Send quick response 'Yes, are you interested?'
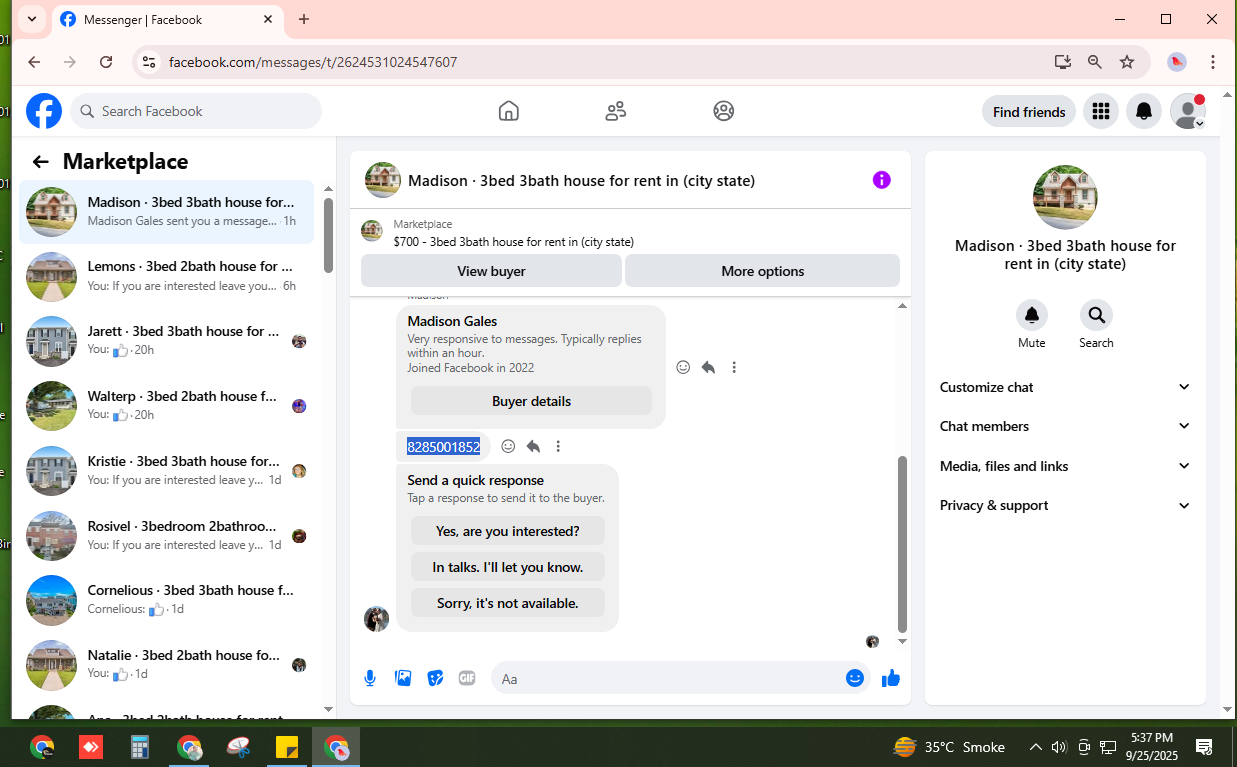The image size is (1237, 767). (508, 531)
